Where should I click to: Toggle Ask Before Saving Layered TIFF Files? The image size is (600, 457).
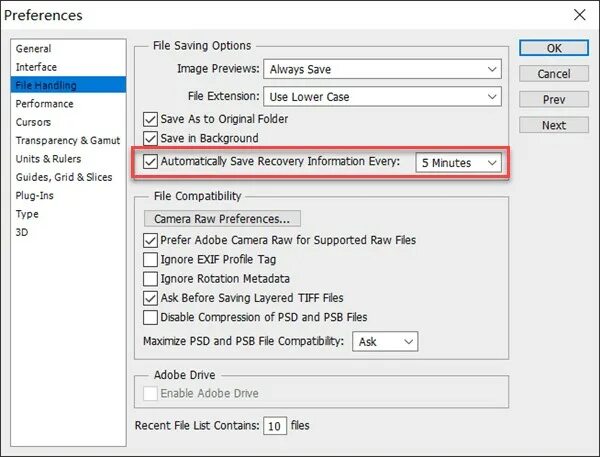(150, 298)
